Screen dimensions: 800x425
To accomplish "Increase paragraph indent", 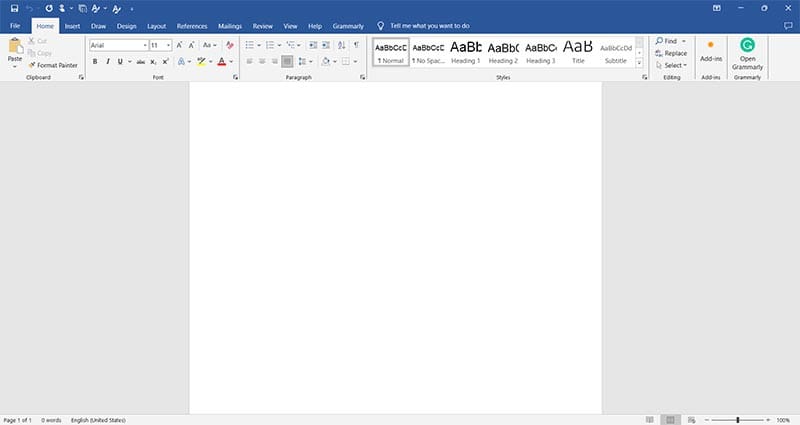I will coord(326,45).
